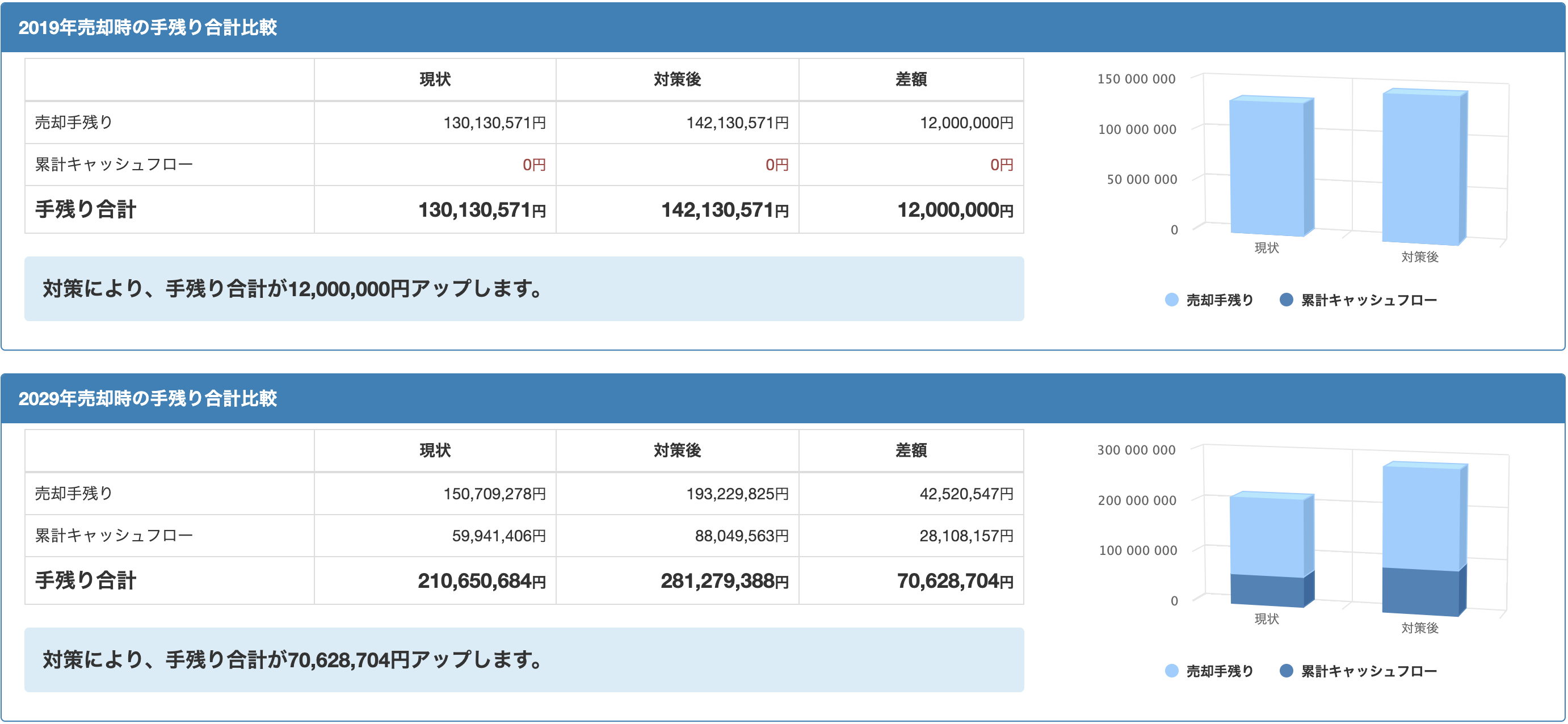Click 対策後 bar in the 2019 chart
The height and width of the screenshot is (724, 1568).
coord(1420,167)
